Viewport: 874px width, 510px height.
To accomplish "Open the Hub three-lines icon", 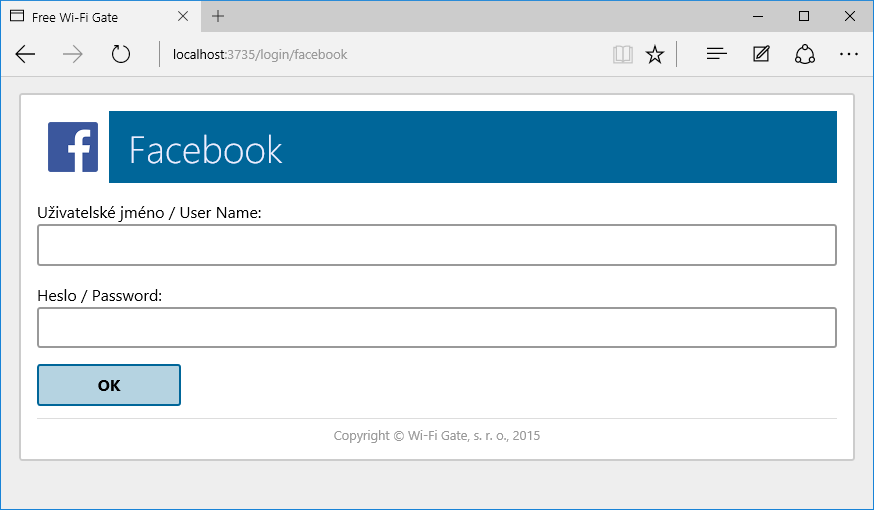I will tap(716, 54).
